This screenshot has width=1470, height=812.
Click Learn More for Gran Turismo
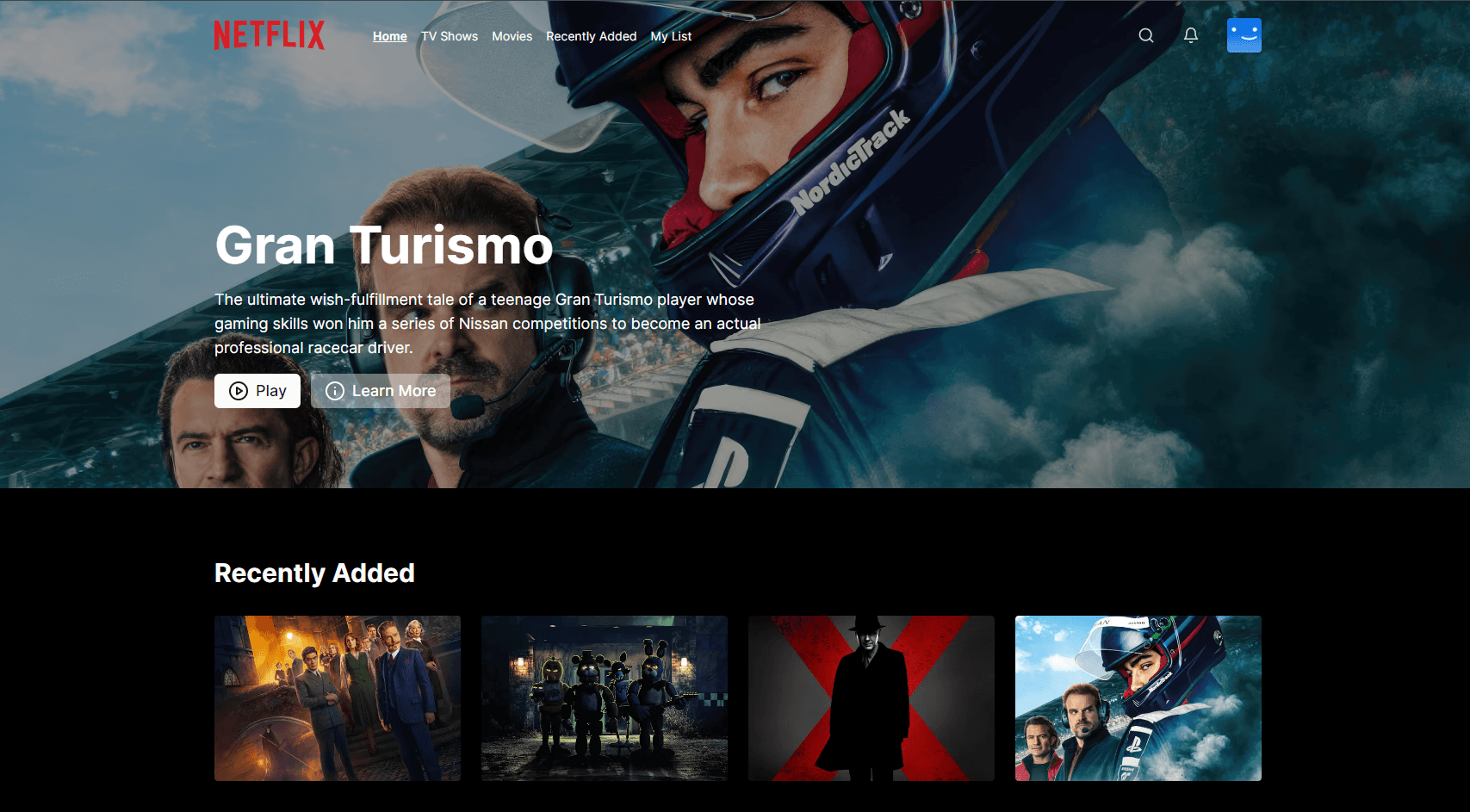click(x=381, y=391)
